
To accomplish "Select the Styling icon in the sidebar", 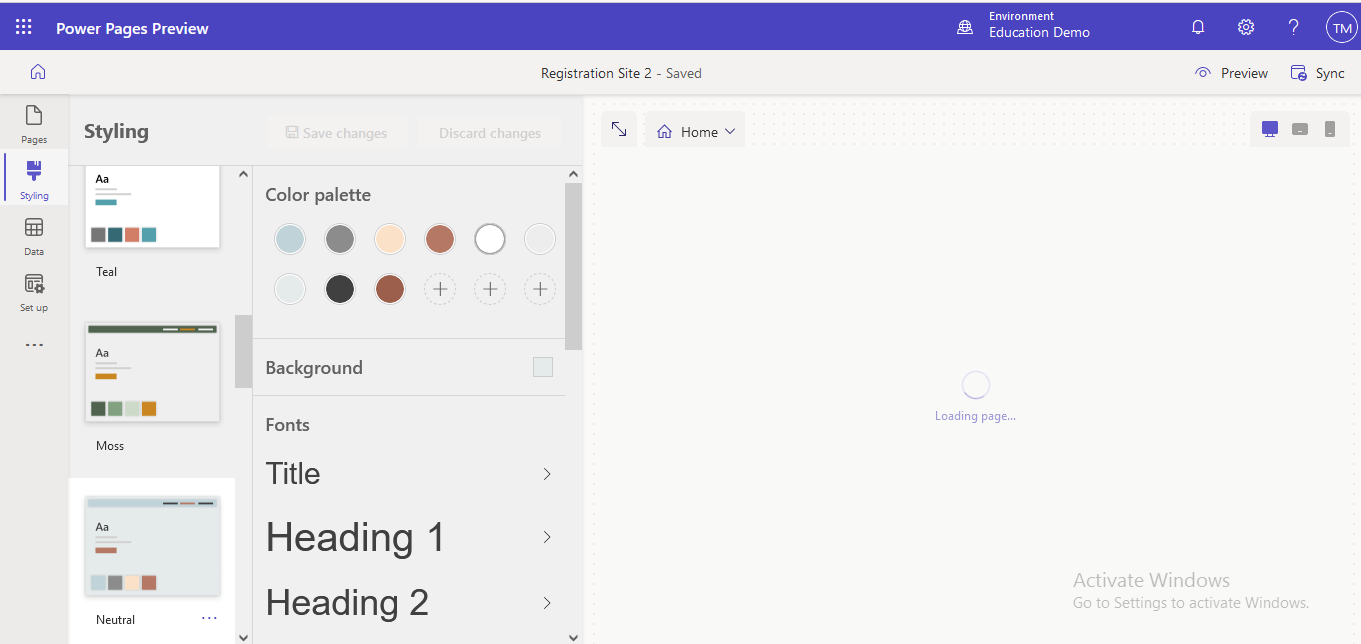I will pos(33,177).
